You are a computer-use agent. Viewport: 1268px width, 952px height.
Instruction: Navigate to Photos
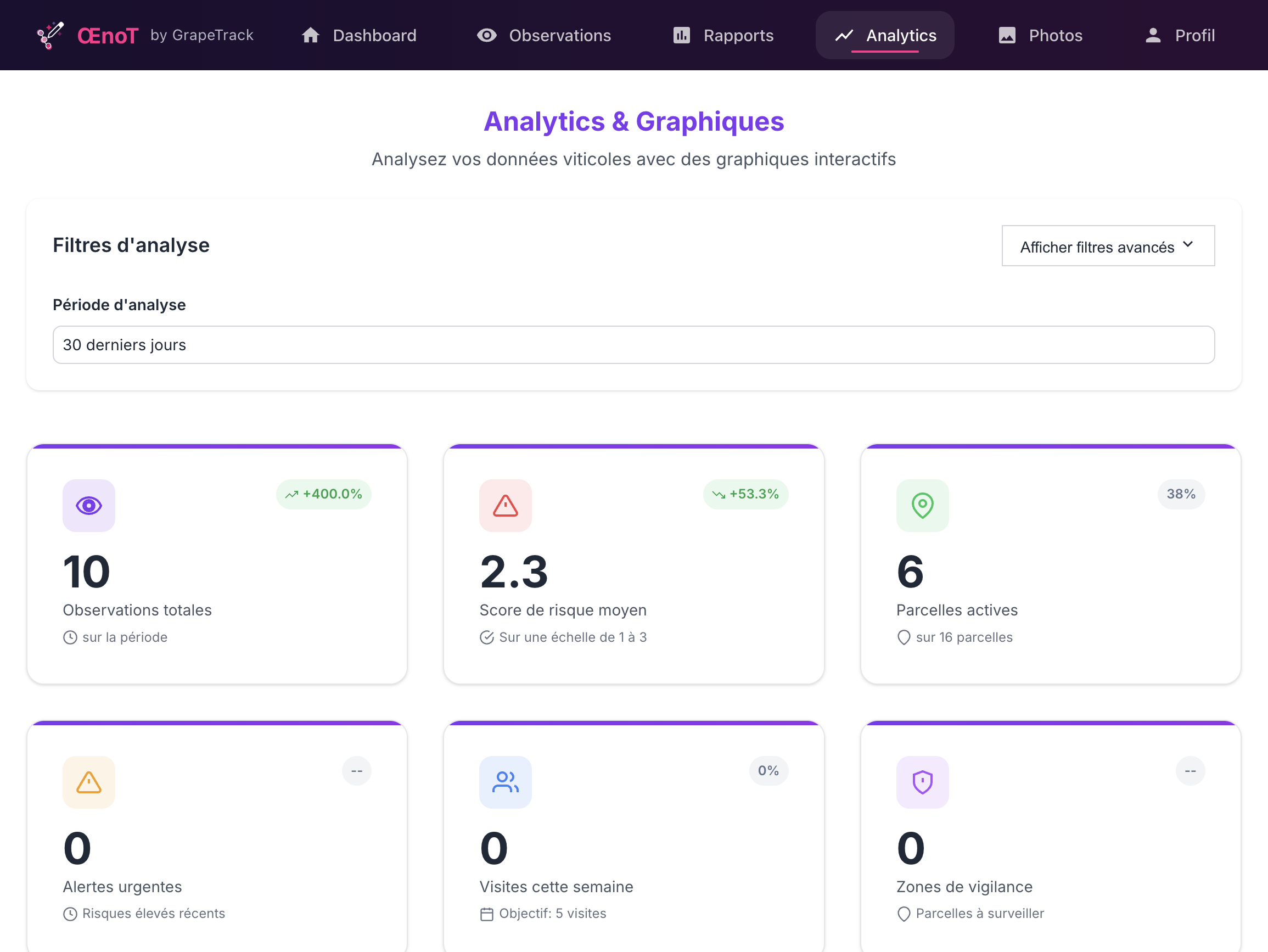coord(1040,36)
